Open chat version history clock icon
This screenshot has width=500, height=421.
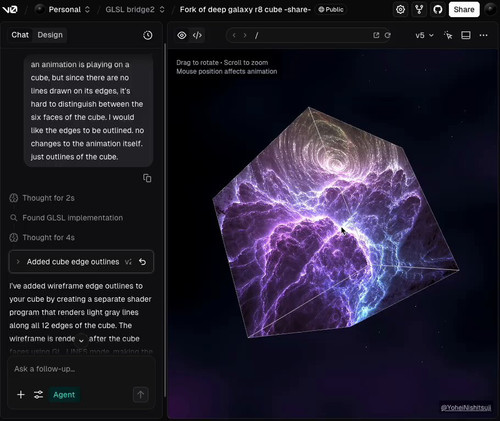(x=148, y=35)
